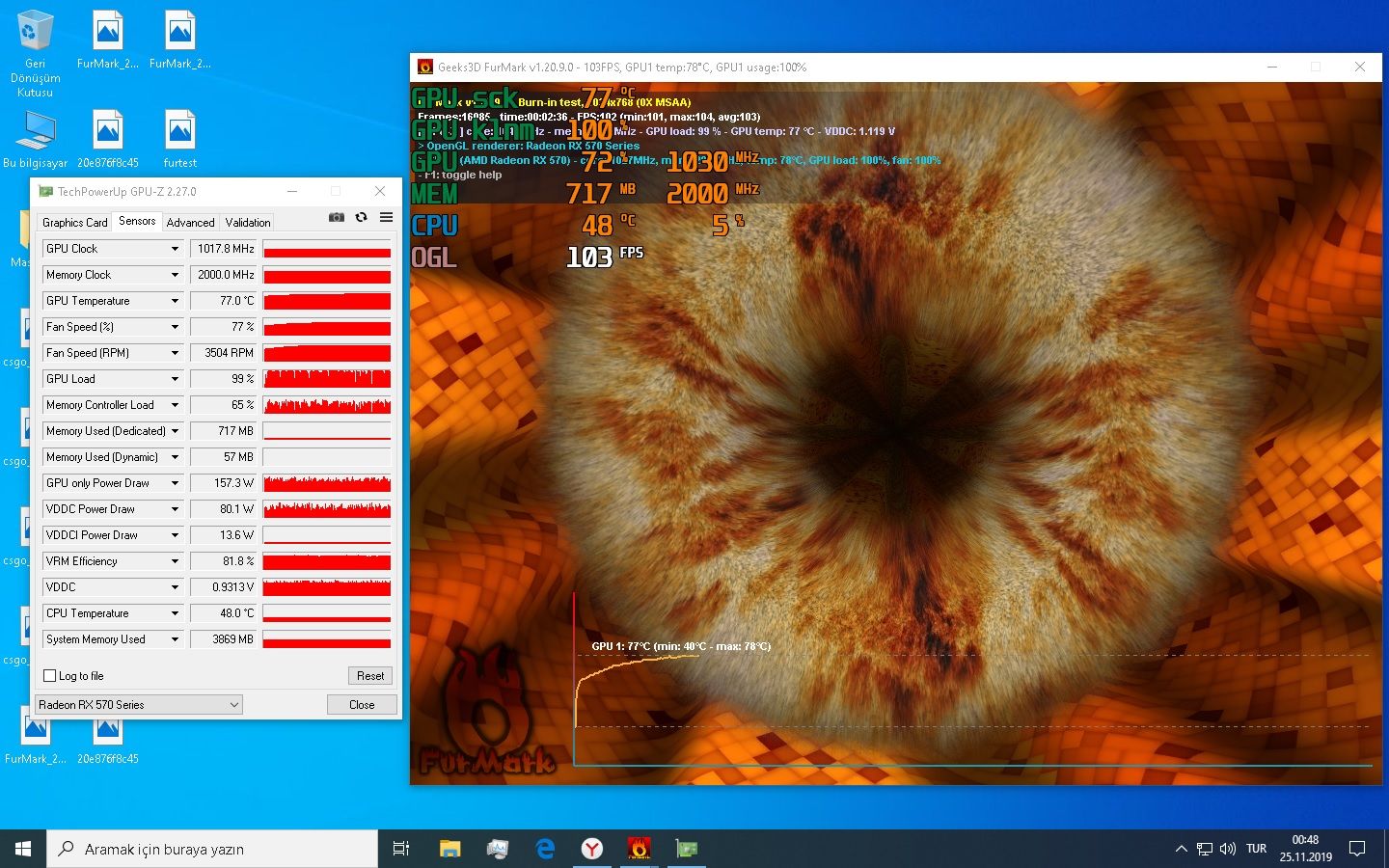Viewport: 1389px width, 868px height.
Task: Switch to the Graphics Card tab
Action: (x=75, y=222)
